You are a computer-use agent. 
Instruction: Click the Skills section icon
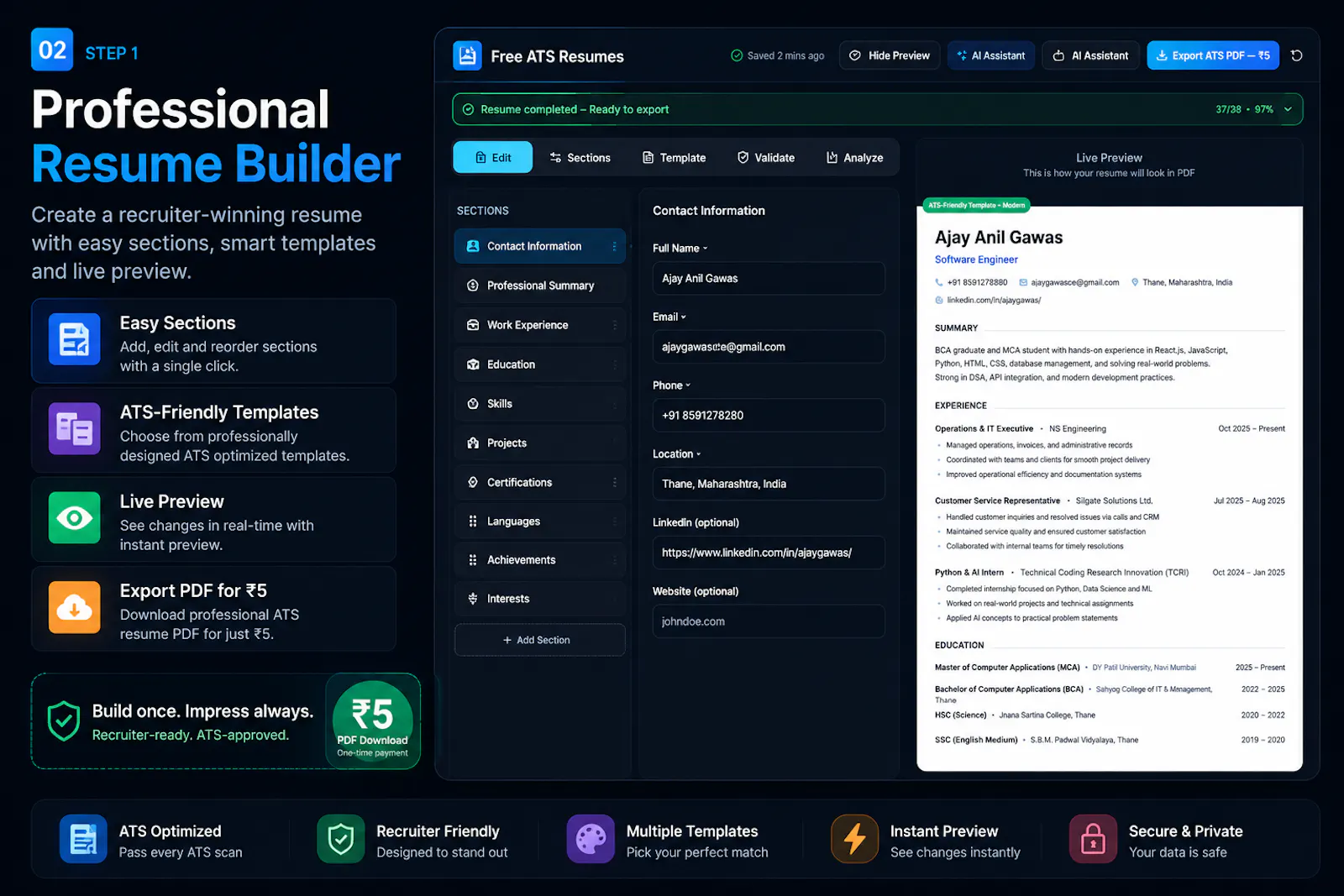click(x=473, y=404)
